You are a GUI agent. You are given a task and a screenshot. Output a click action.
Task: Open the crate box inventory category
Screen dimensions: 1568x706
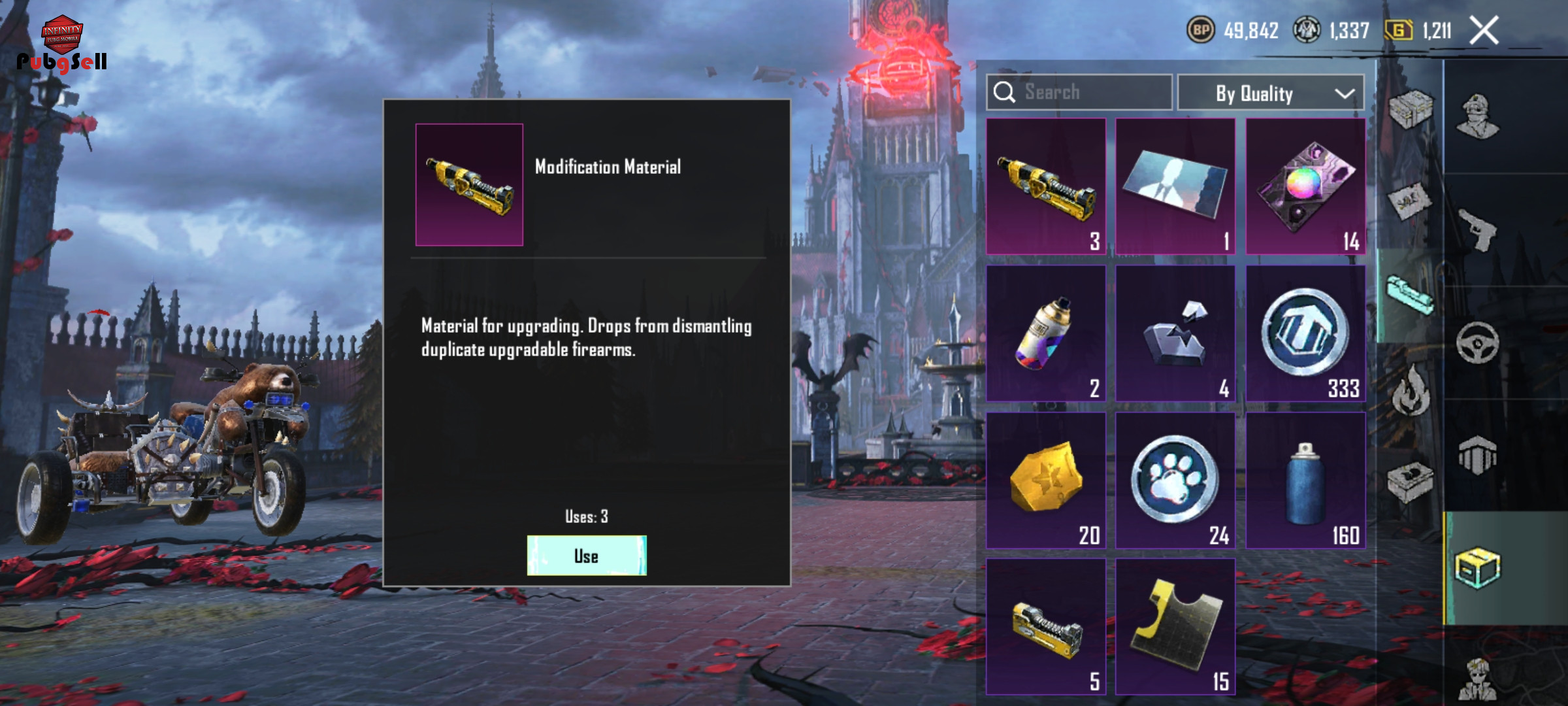1478,567
